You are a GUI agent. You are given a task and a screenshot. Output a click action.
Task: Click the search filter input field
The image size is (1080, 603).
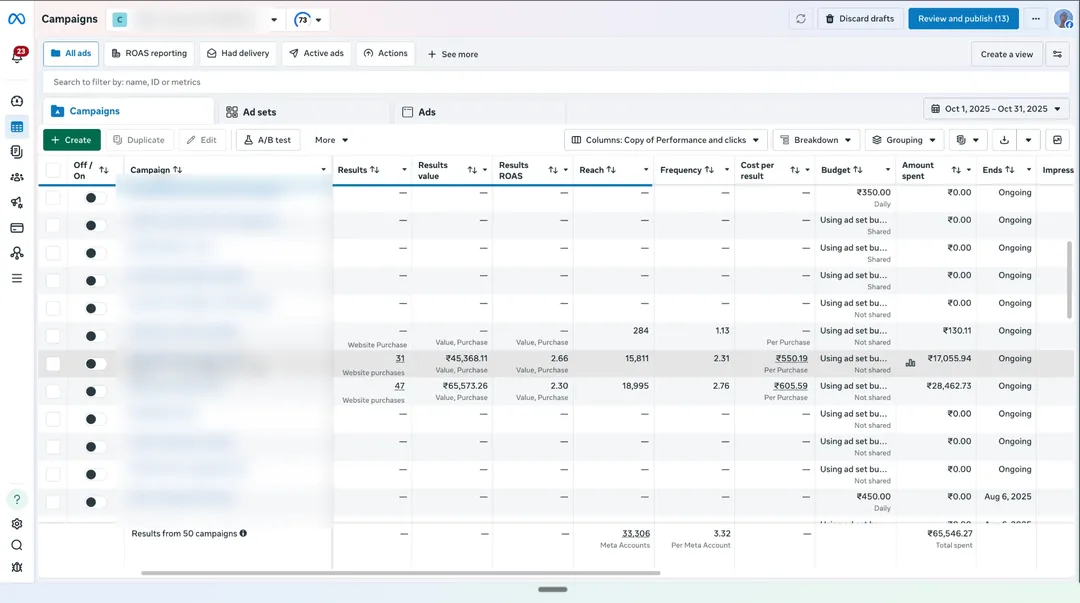click(x=557, y=82)
